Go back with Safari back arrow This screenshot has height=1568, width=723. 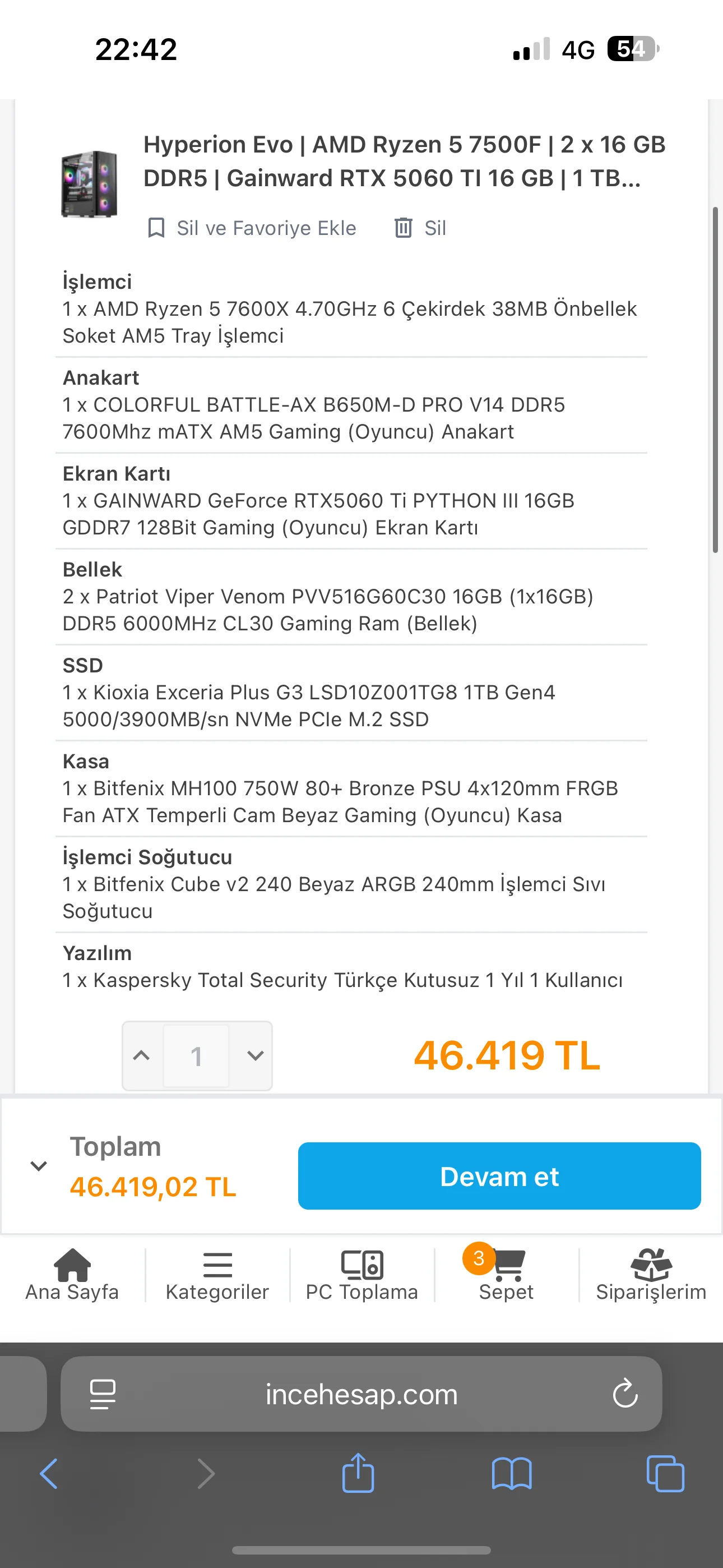49,1473
